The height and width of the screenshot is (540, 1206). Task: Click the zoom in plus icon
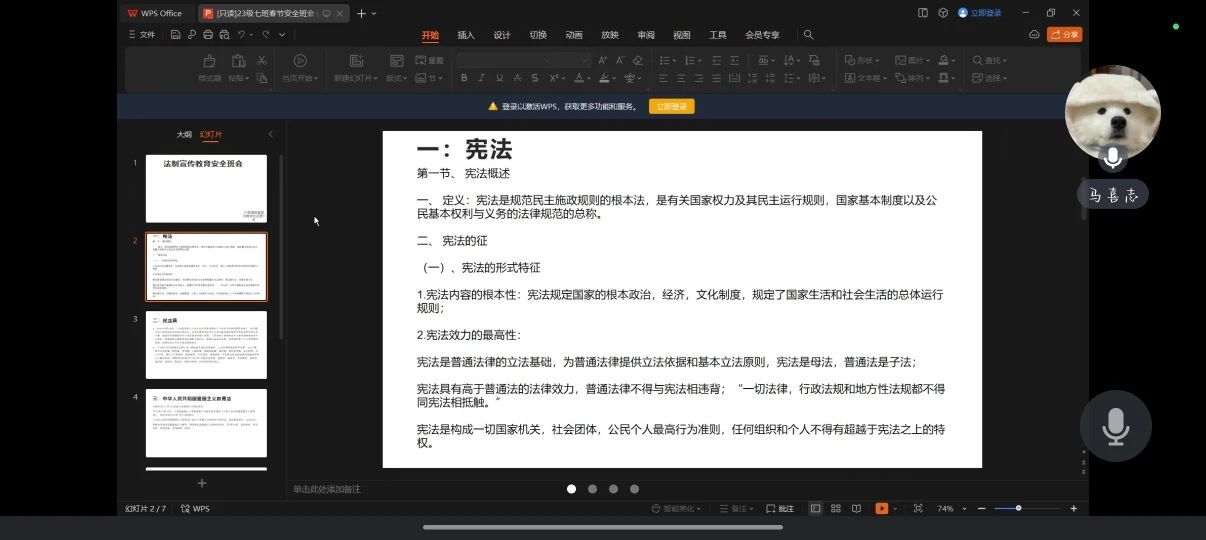(1074, 508)
